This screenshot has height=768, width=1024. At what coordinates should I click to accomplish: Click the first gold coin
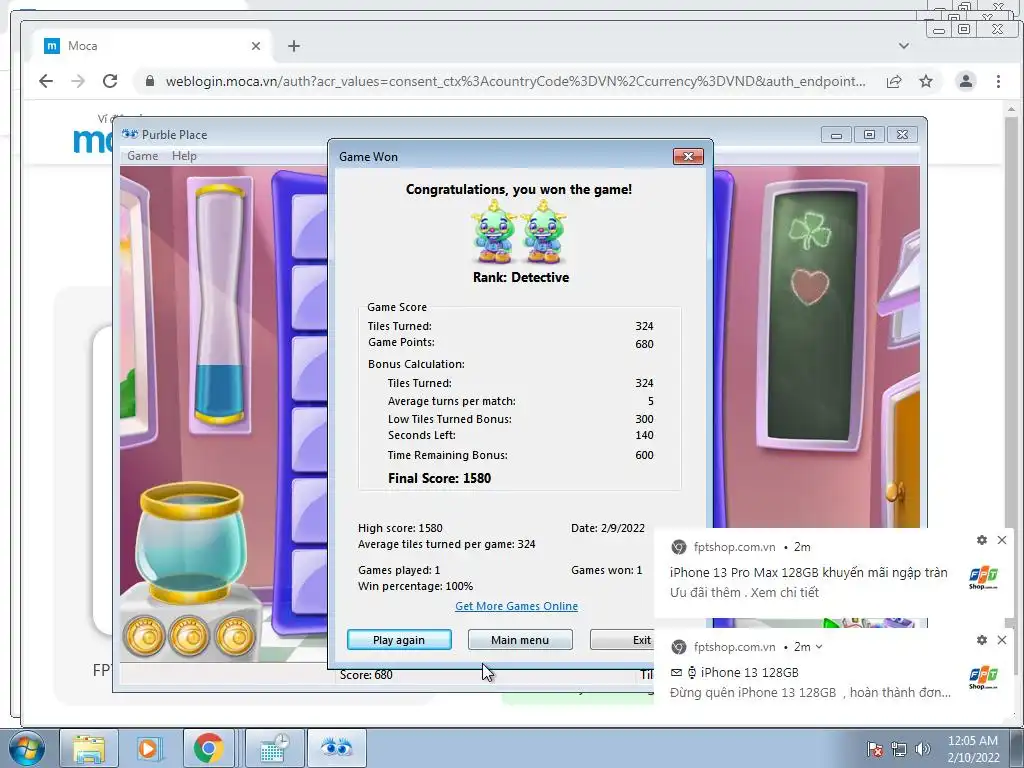(145, 635)
